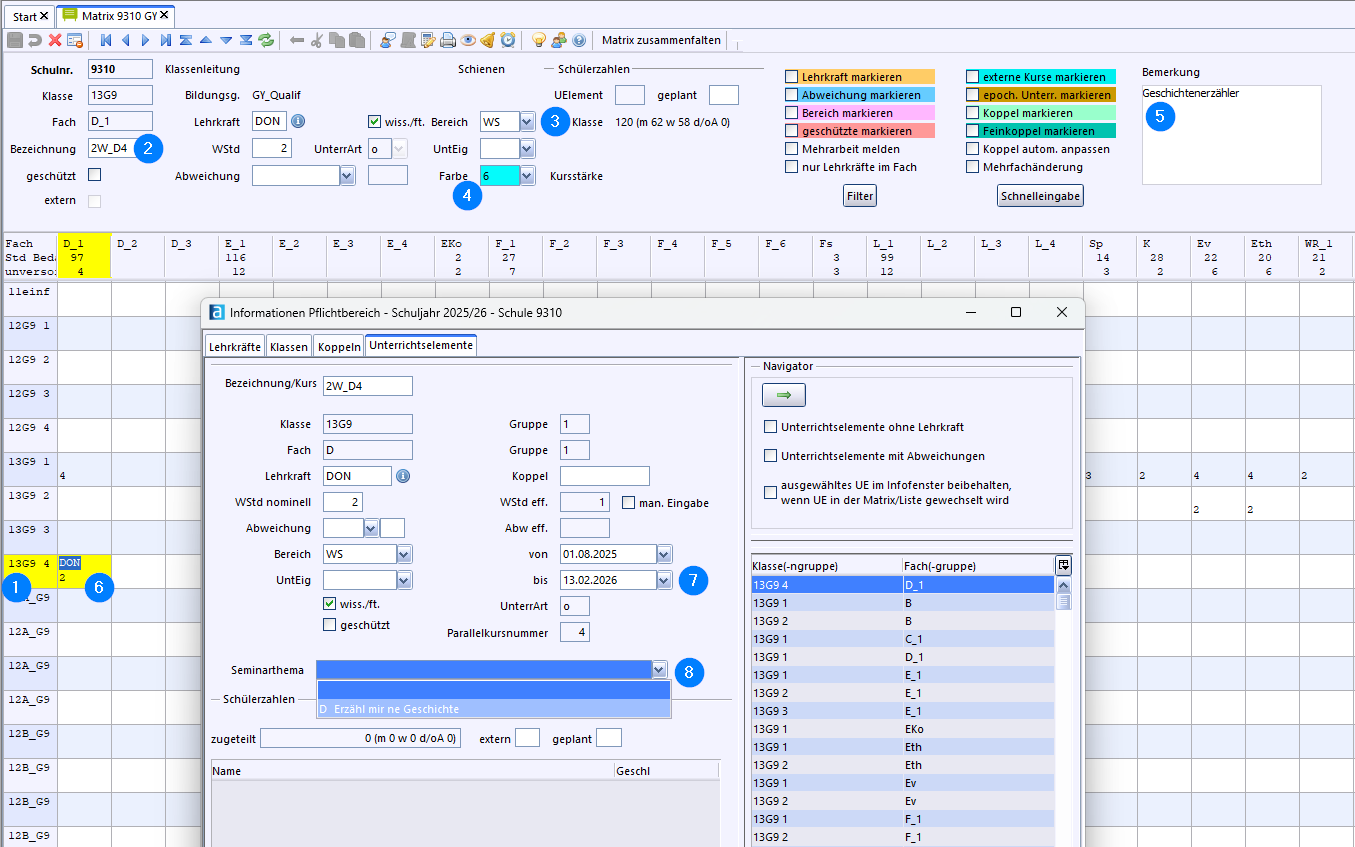This screenshot has width=1355, height=847.
Task: Enable the Feinkoppel markieren checkbox
Action: [x=972, y=131]
